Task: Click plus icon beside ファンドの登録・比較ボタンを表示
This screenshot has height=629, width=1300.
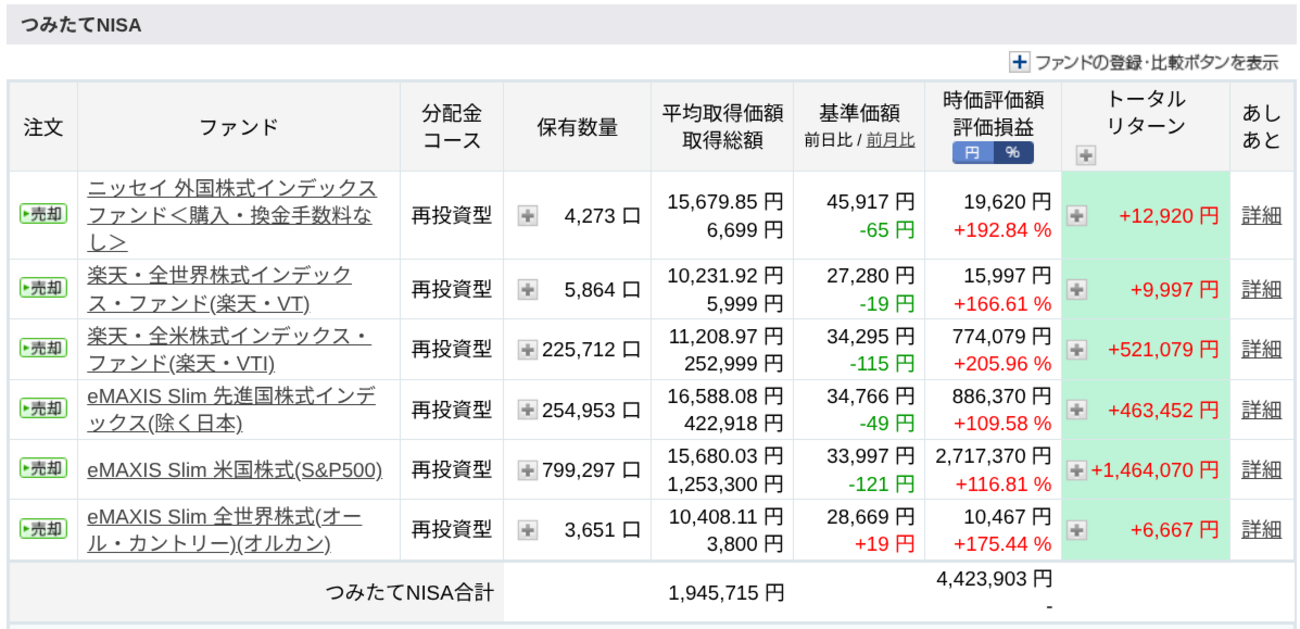Action: pos(1019,62)
